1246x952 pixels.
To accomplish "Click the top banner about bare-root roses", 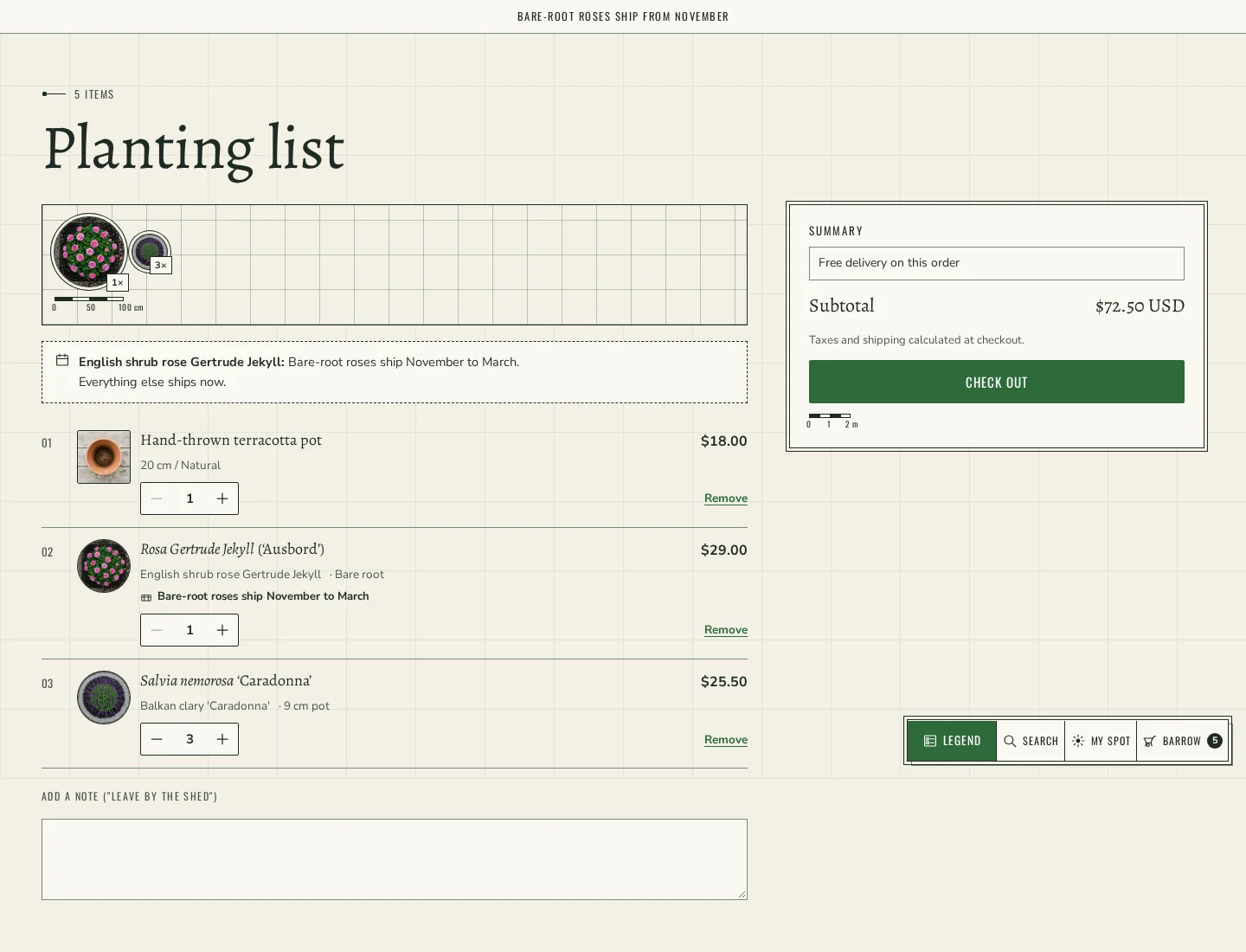I will click(623, 16).
